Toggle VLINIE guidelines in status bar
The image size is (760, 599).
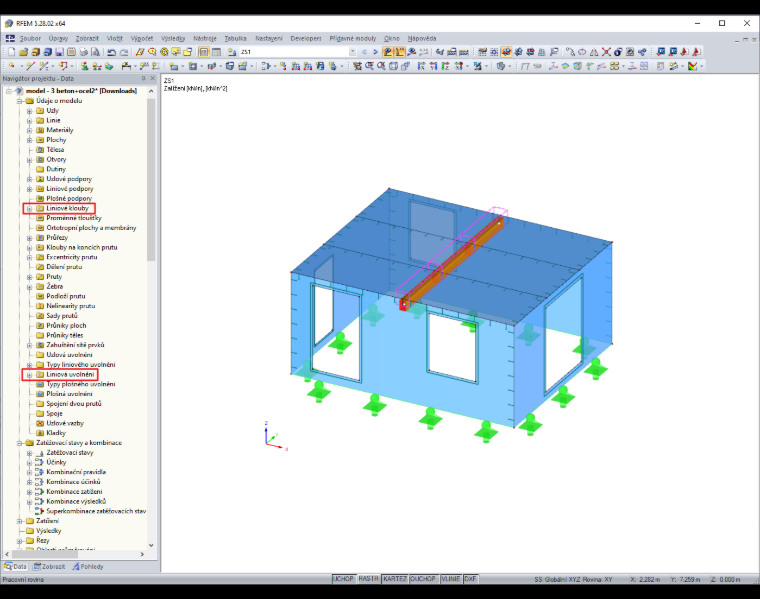click(x=450, y=579)
